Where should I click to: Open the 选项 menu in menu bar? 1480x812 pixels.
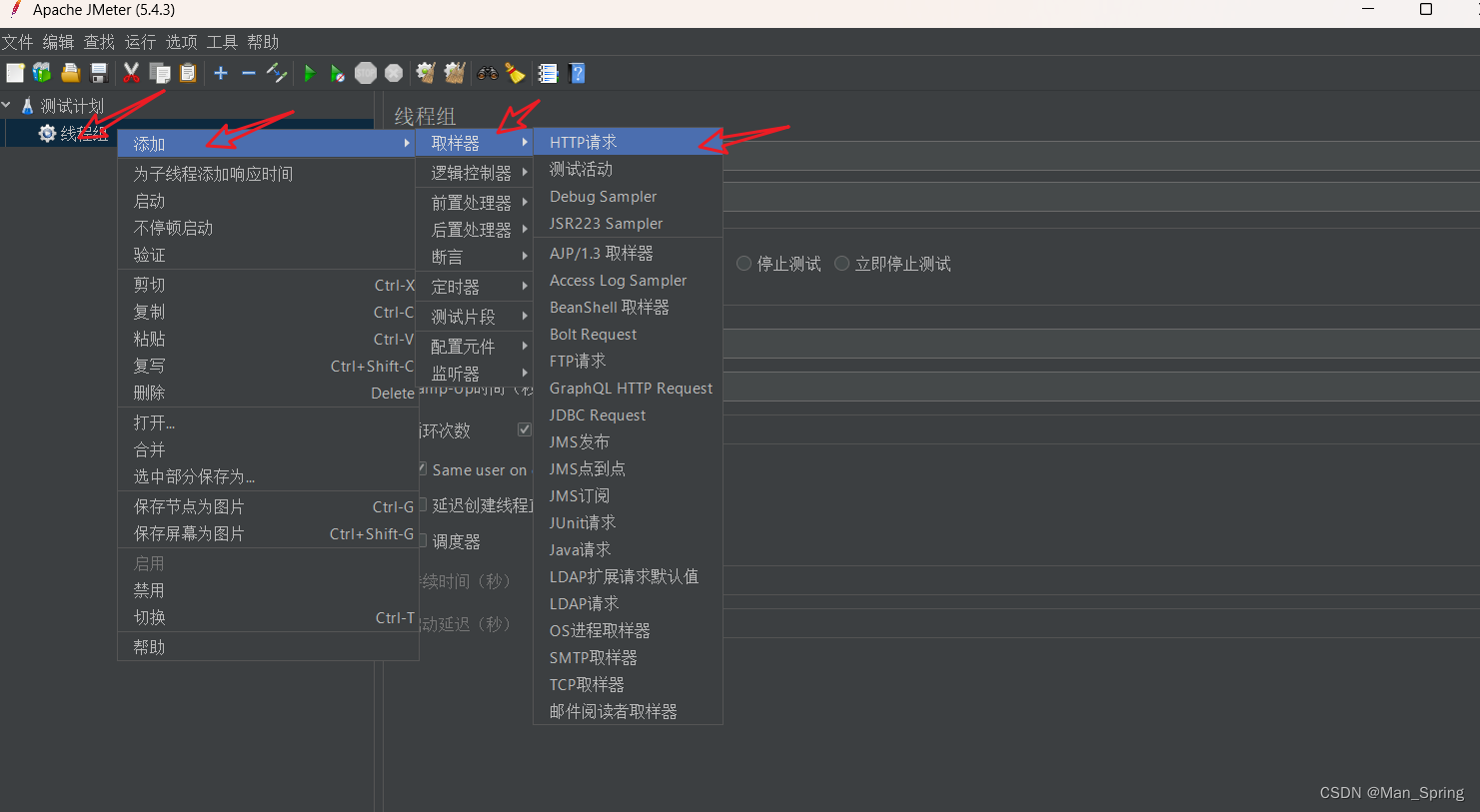click(181, 42)
